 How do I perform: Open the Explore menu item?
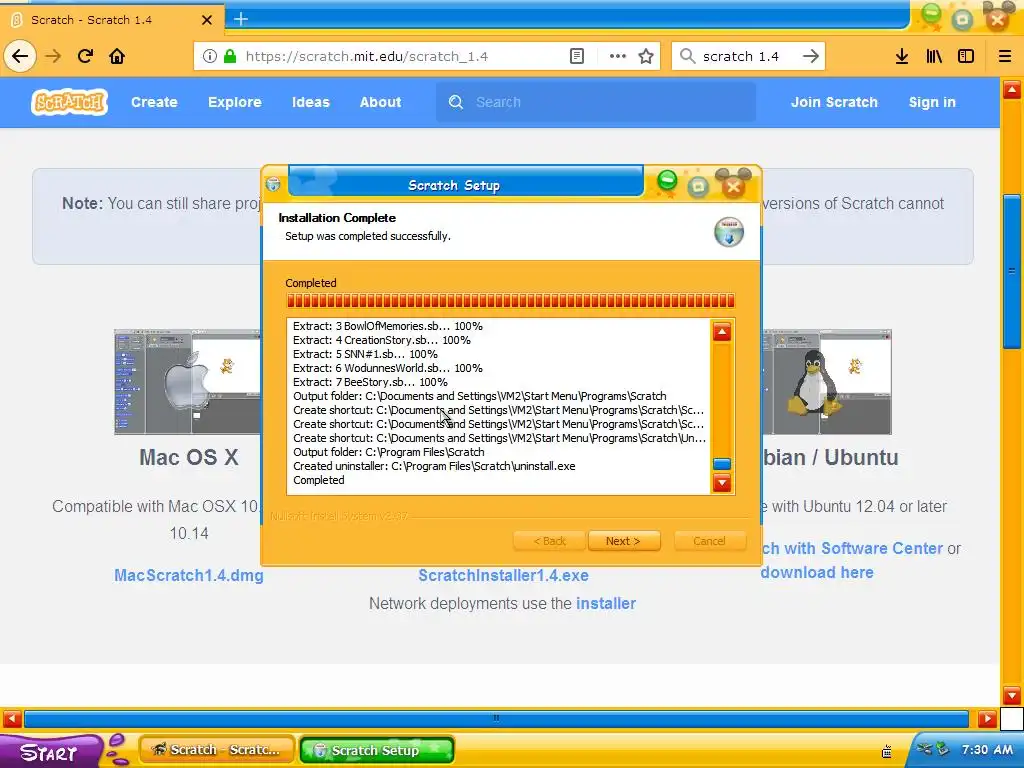[234, 102]
